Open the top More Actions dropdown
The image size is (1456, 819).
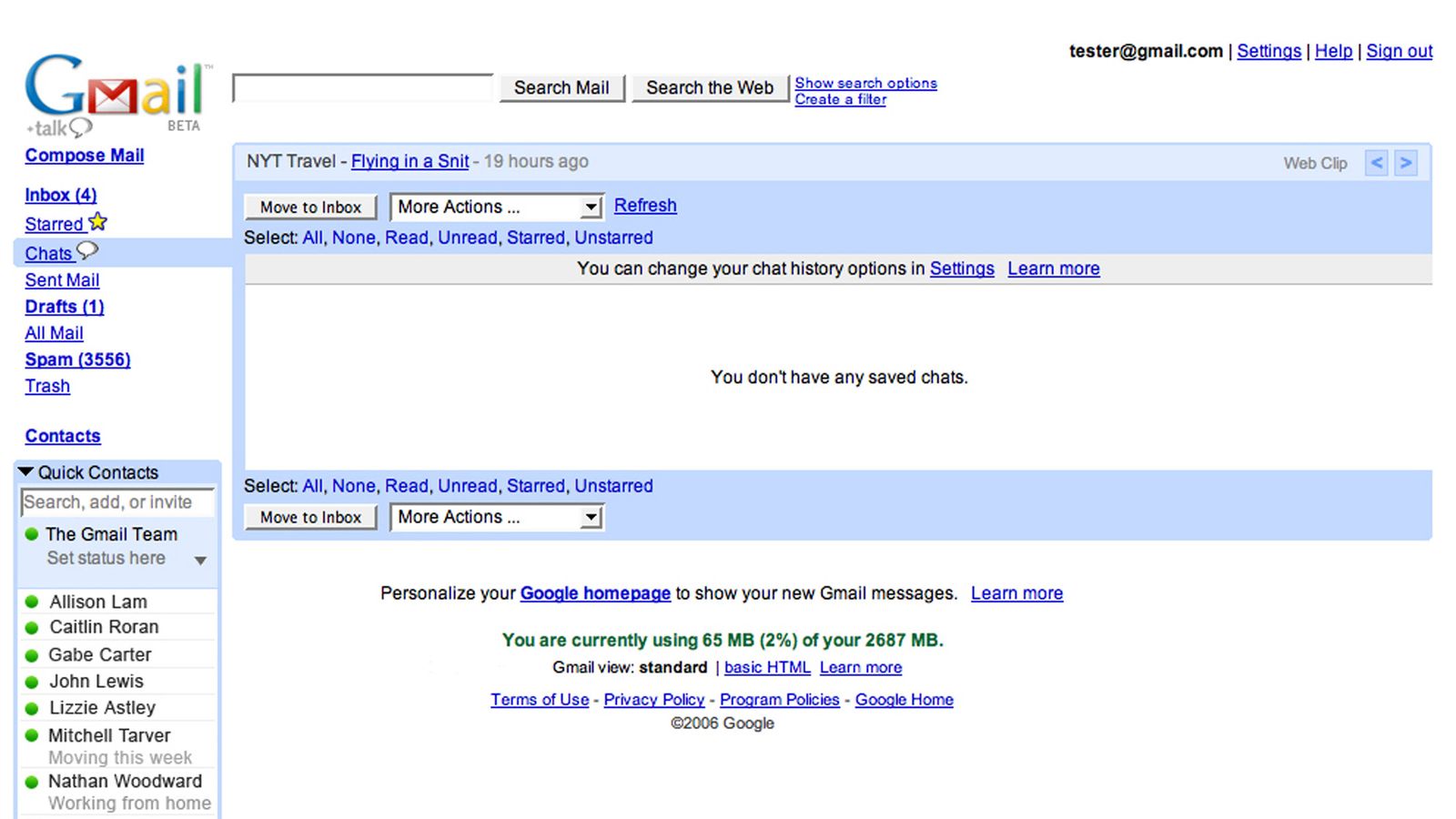pos(496,207)
